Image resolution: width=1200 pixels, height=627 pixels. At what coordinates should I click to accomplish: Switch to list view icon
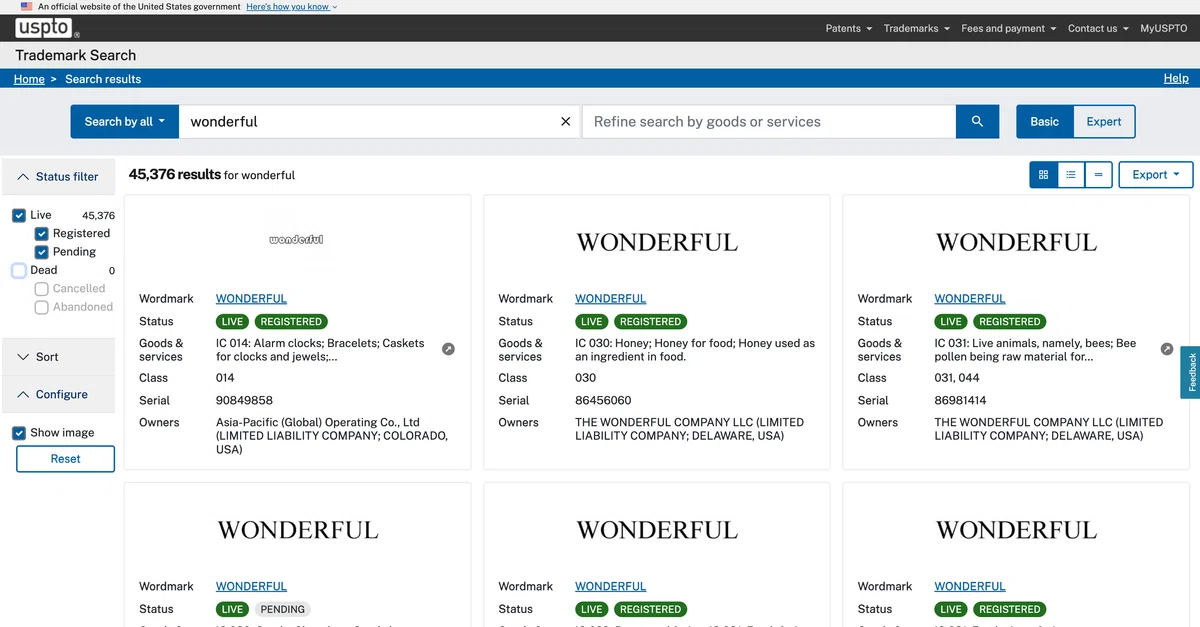click(1071, 174)
